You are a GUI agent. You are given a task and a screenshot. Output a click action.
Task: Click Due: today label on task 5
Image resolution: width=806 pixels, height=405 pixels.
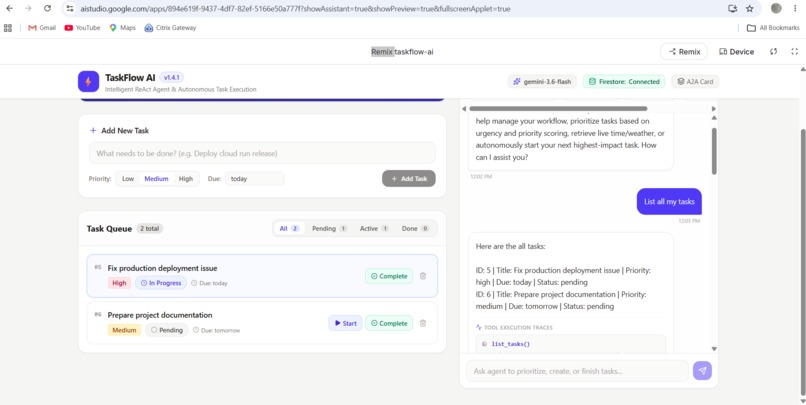coord(209,283)
